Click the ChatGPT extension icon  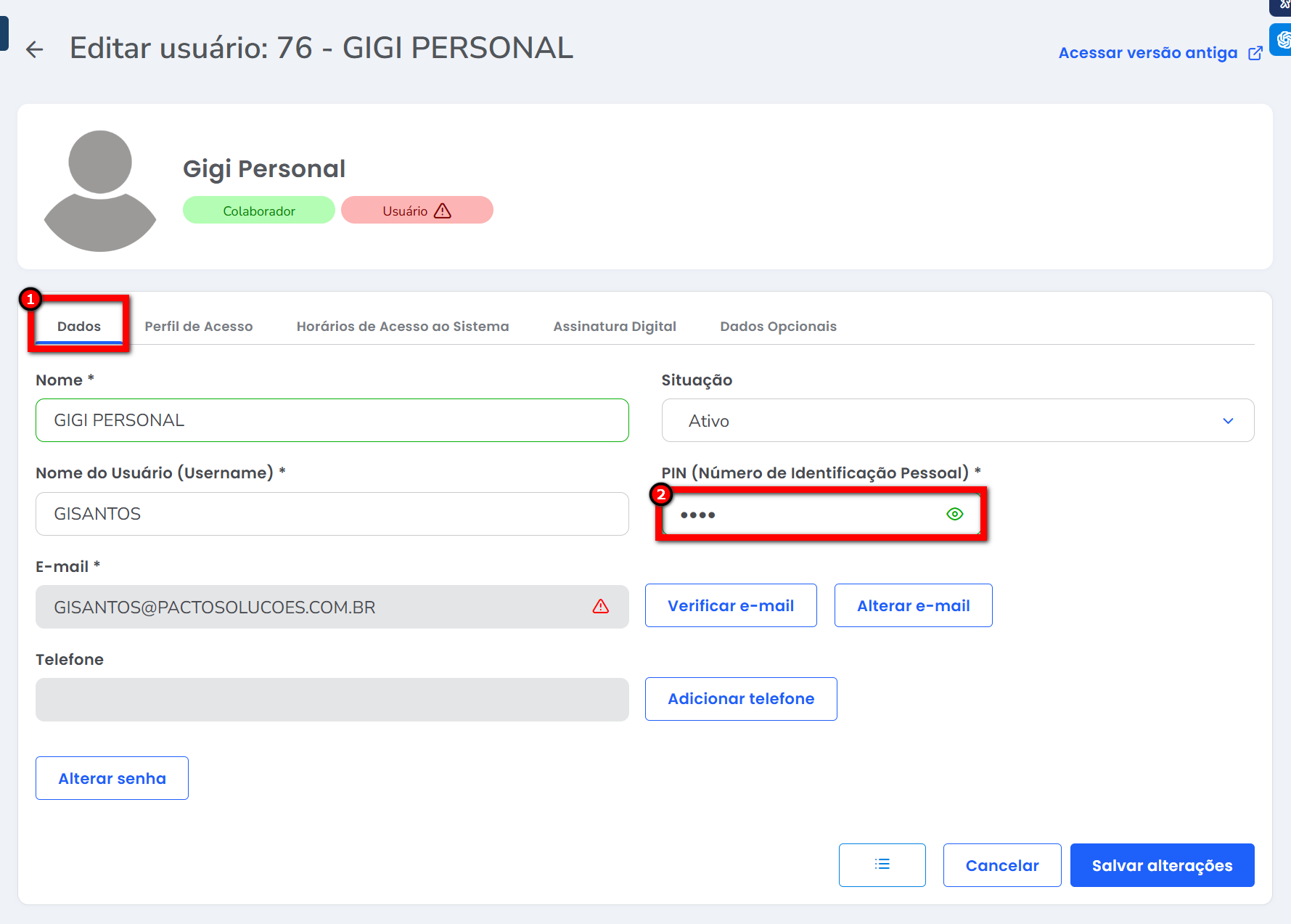pyautogui.click(x=1282, y=39)
